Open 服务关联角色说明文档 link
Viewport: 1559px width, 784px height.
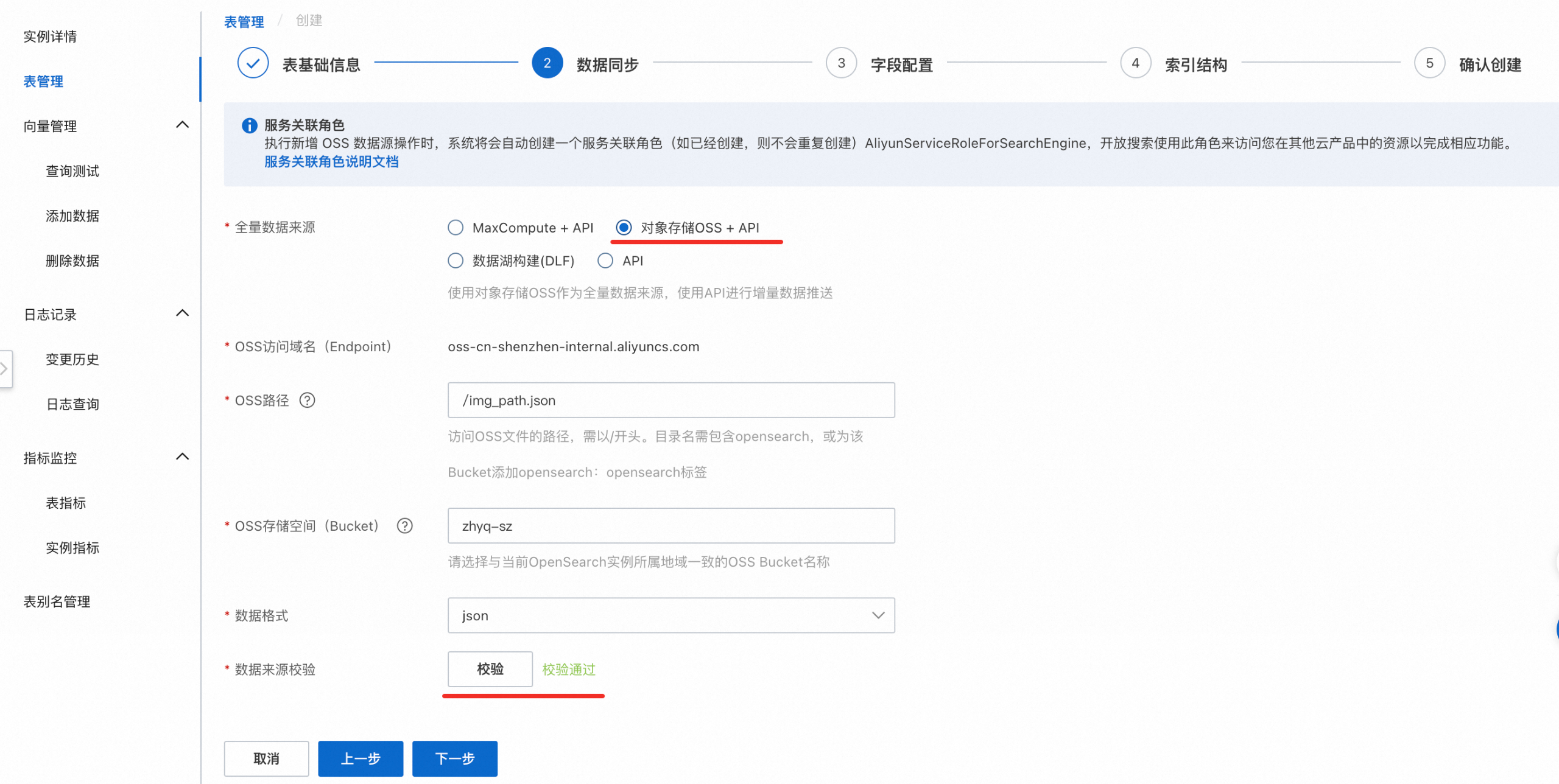coord(331,162)
